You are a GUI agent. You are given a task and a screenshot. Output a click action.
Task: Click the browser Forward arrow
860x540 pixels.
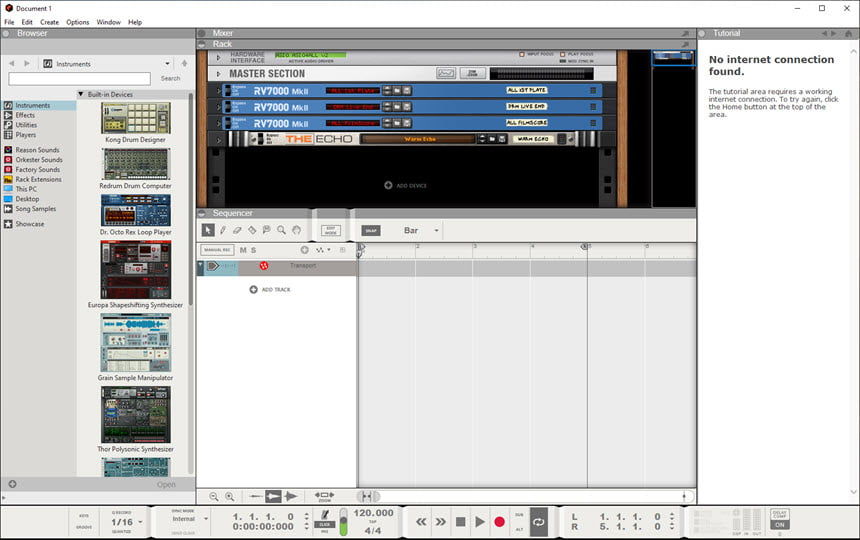click(26, 64)
